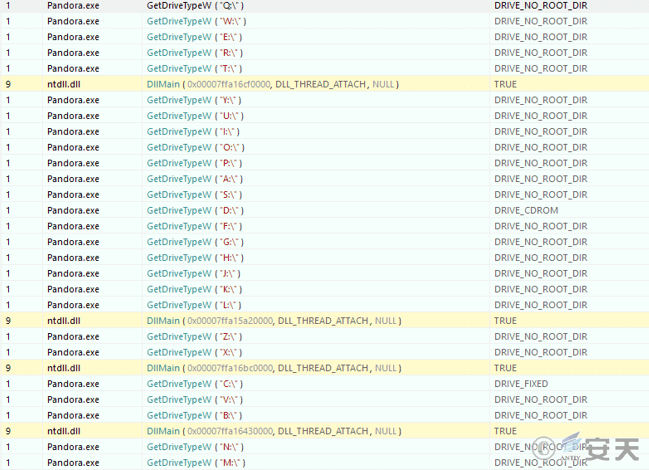Select the row querying drive "A:\"

coord(195,179)
